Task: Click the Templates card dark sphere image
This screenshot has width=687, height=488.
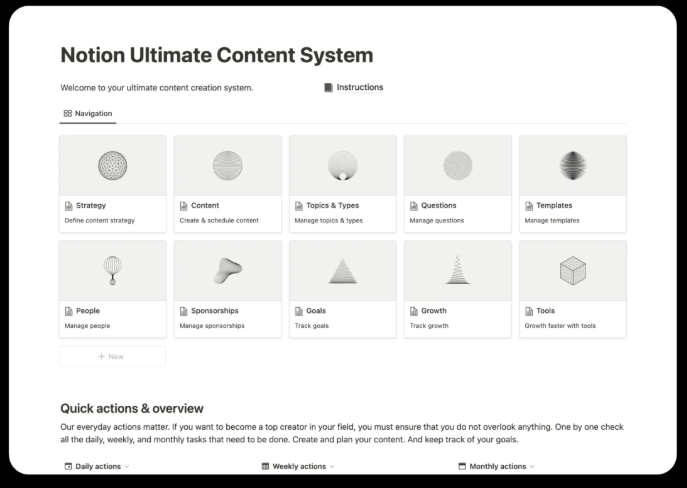Action: 573,166
